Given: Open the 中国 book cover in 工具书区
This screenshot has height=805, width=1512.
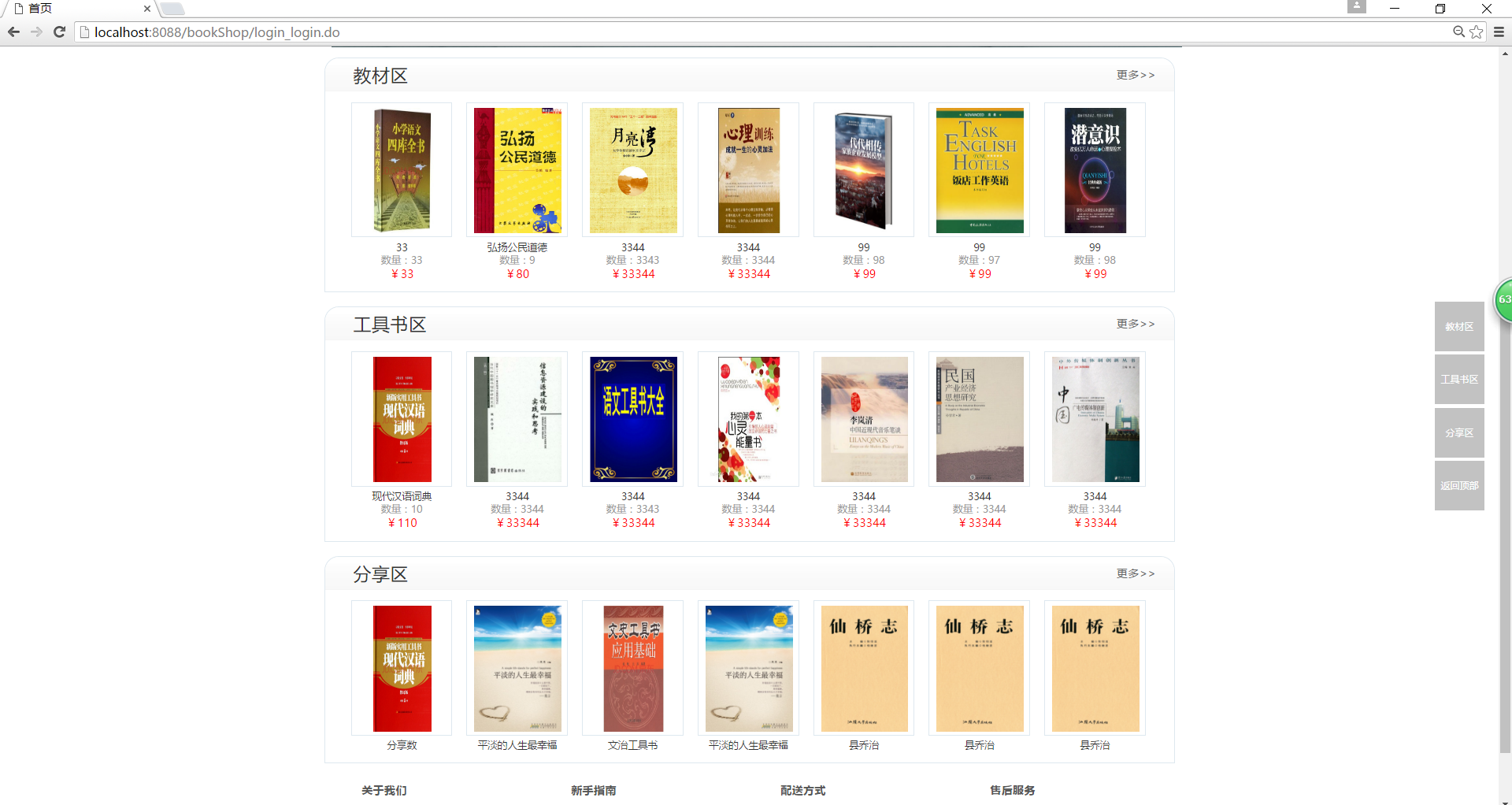Looking at the screenshot, I should point(1095,419).
